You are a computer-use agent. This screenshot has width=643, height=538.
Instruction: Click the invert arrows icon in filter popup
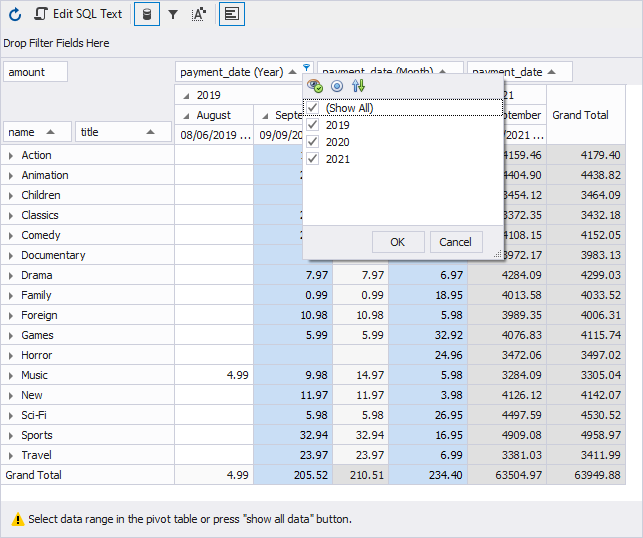coord(359,86)
